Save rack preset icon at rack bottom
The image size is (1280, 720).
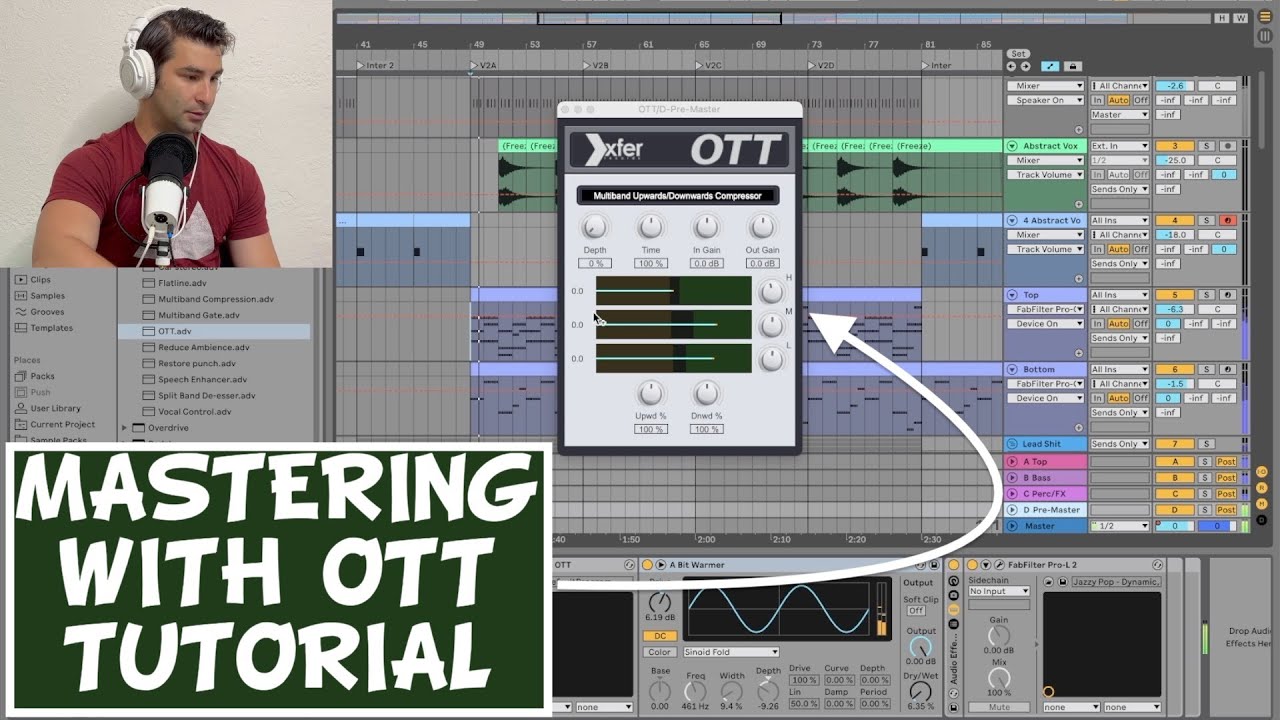(x=953, y=708)
